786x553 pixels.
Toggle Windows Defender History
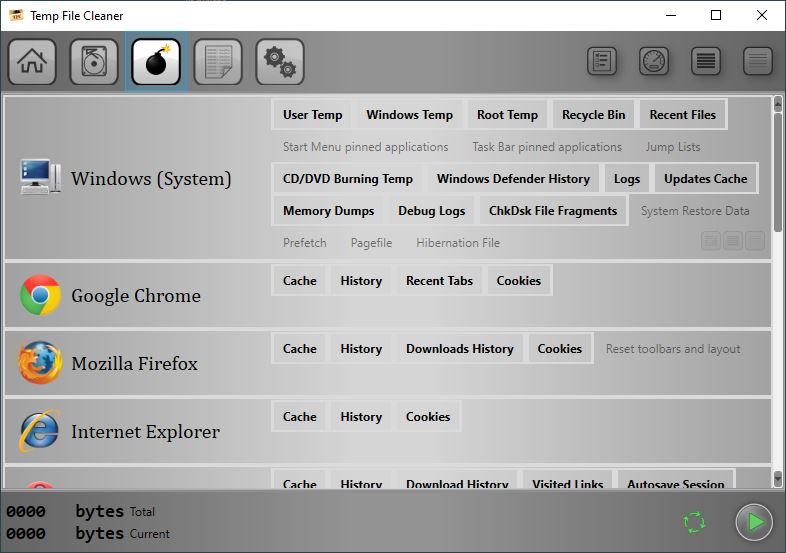click(513, 179)
